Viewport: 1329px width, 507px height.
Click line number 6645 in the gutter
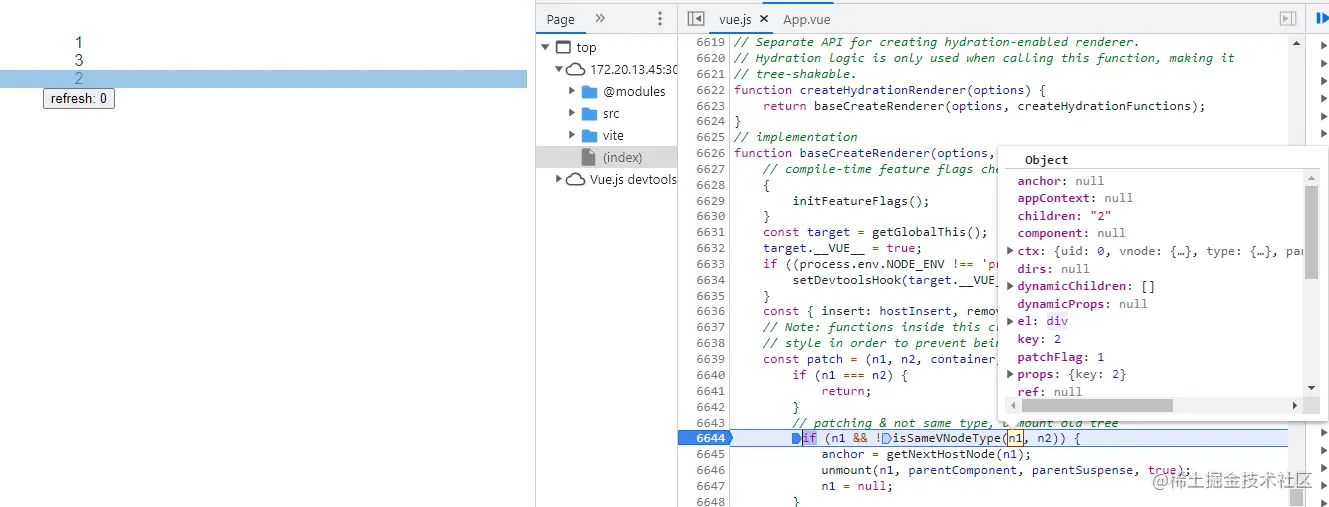(x=710, y=454)
